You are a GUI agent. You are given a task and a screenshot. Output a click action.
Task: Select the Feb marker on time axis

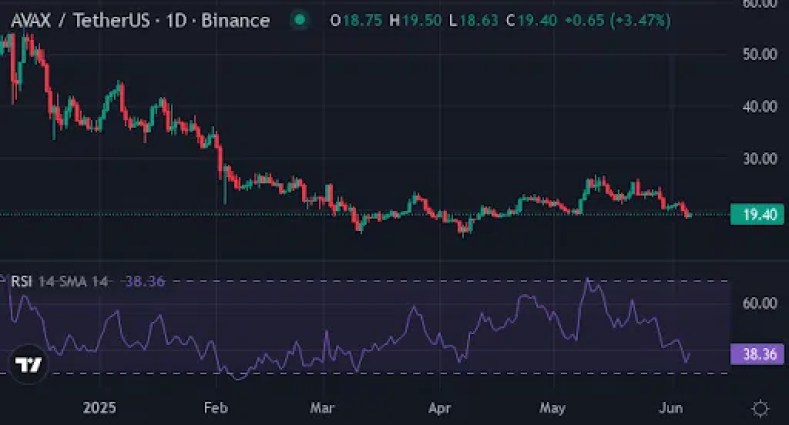[213, 408]
